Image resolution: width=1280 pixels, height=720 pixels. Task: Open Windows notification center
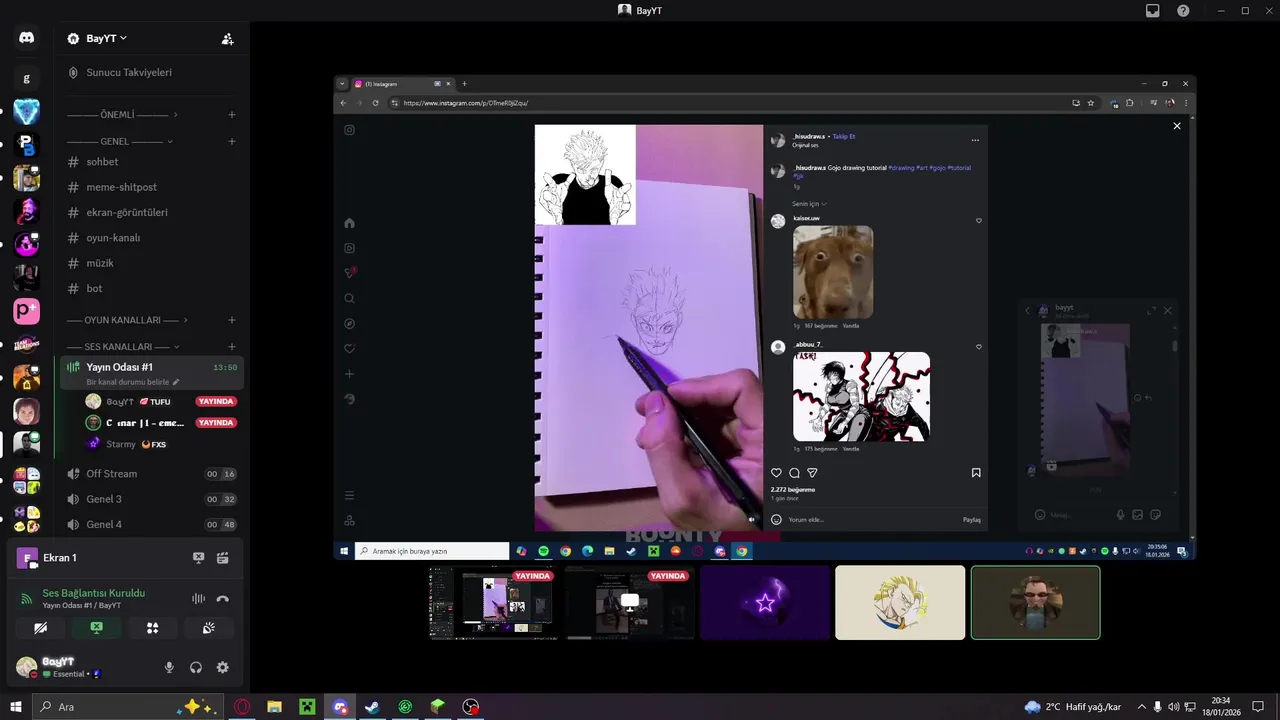pos(1259,707)
